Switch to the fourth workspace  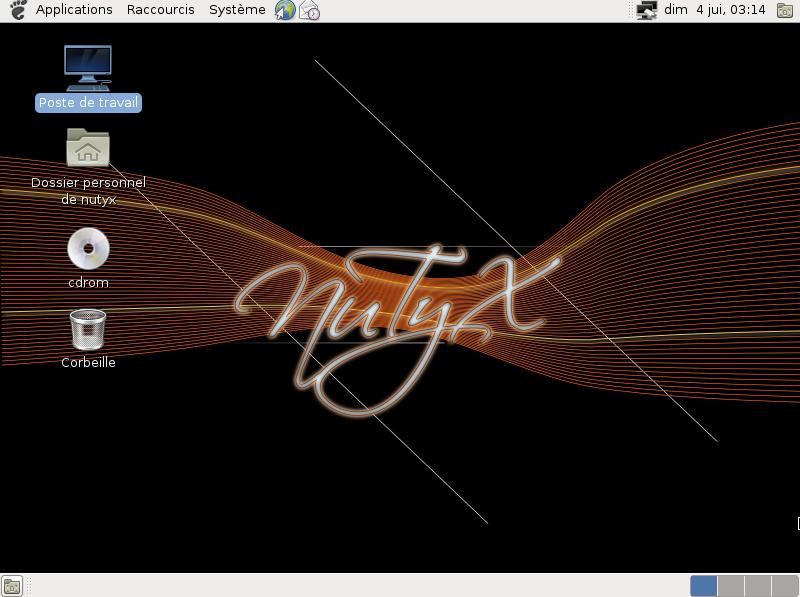click(785, 586)
